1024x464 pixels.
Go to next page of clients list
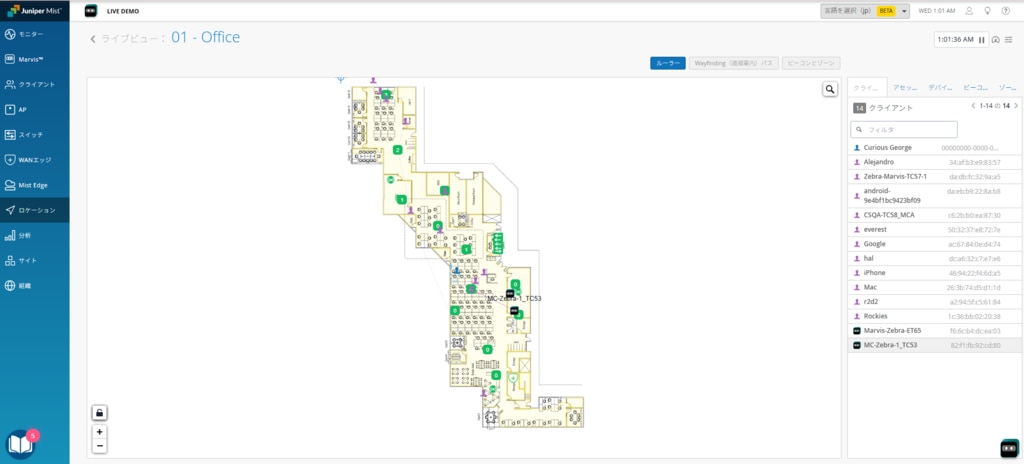tap(1016, 106)
